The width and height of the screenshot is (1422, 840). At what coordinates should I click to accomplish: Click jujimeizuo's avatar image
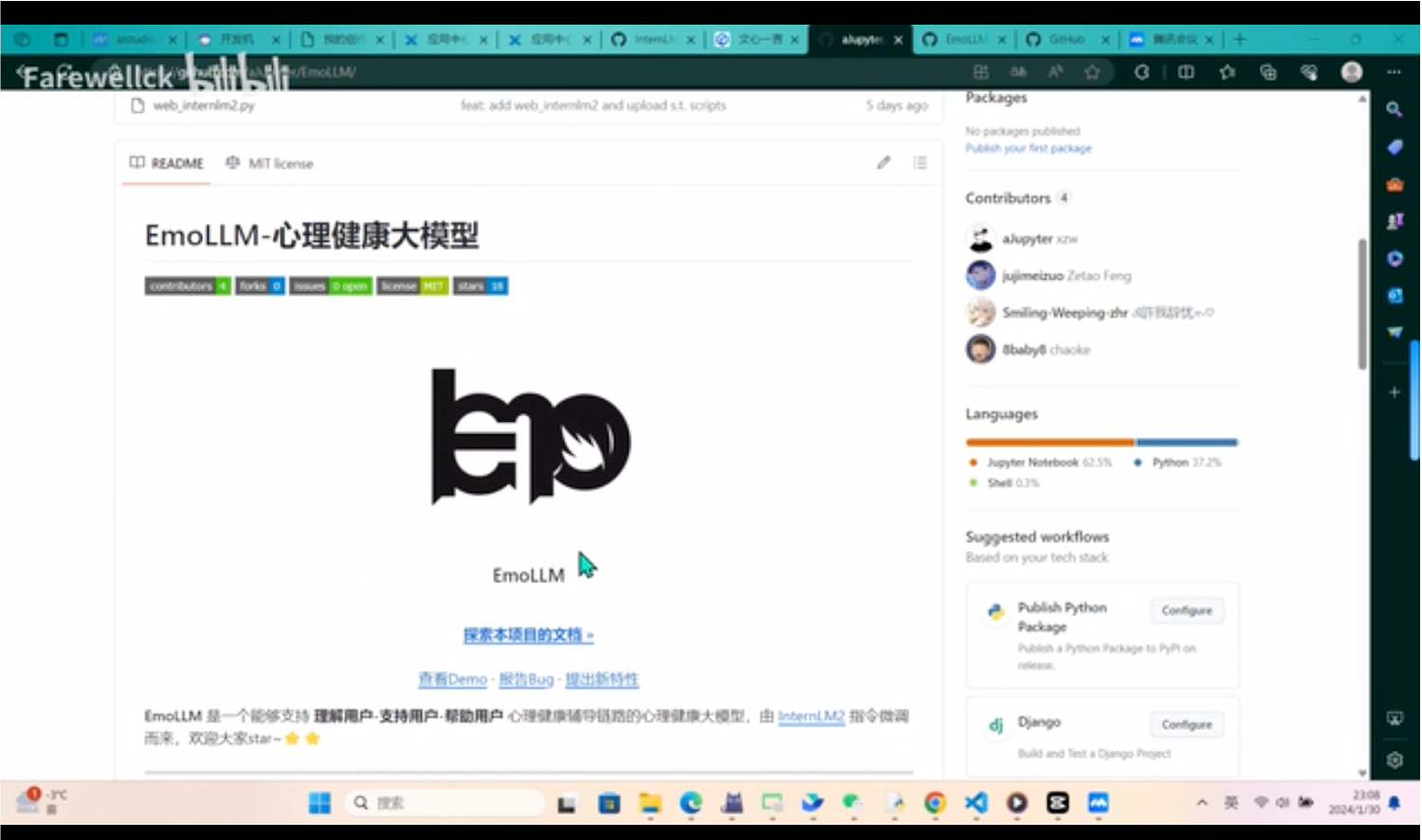tap(980, 275)
